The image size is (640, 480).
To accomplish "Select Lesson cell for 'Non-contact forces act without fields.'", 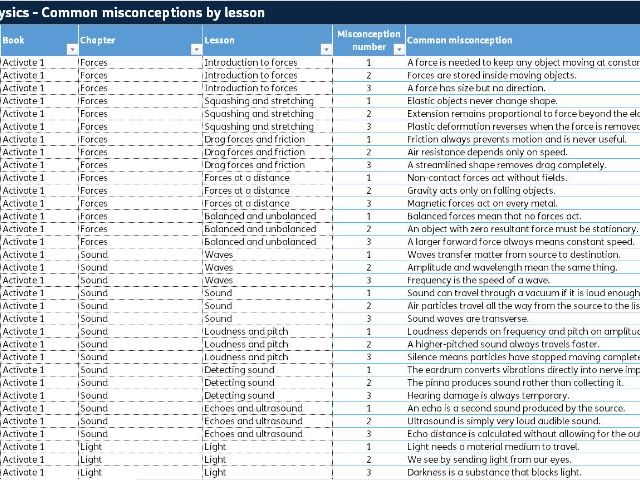I will (267, 178).
